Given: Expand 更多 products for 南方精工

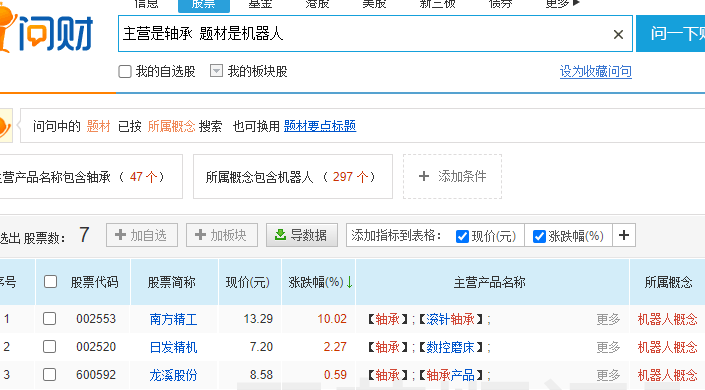Looking at the screenshot, I should [x=608, y=319].
